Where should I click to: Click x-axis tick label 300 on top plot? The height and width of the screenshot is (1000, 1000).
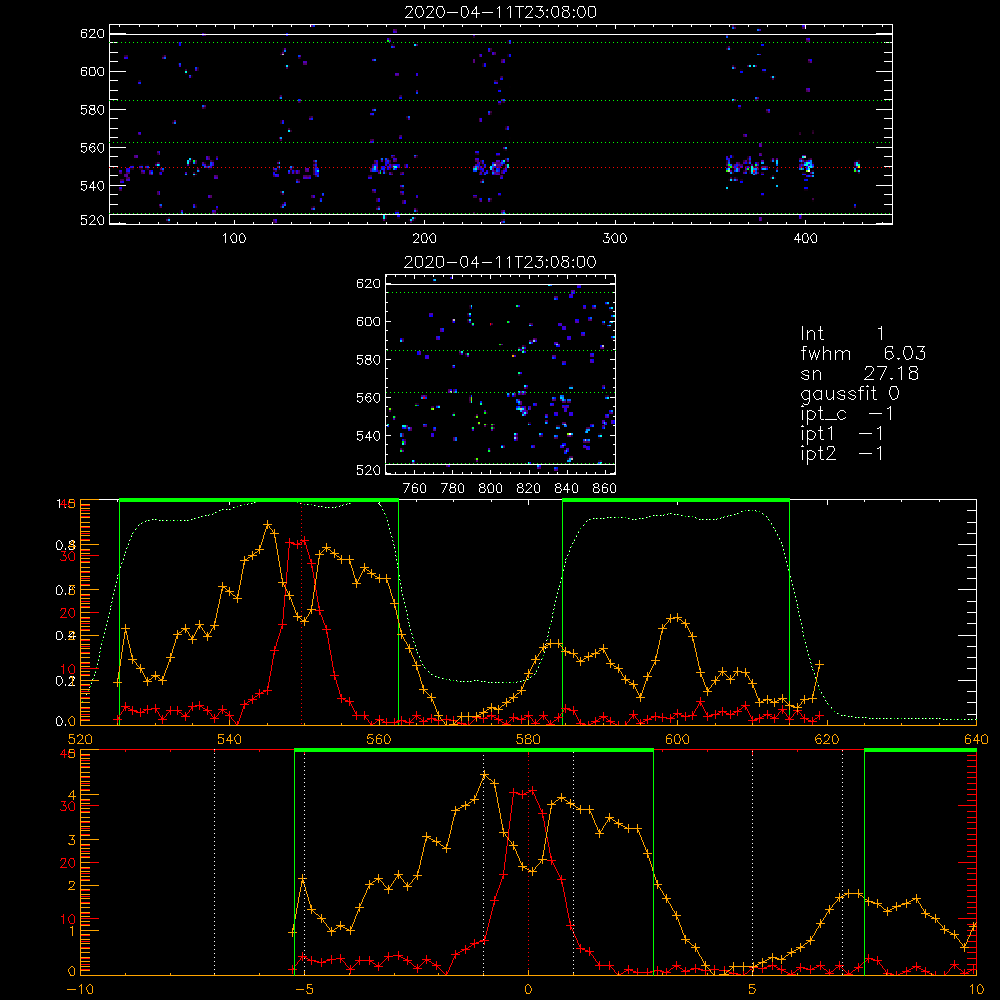[615, 239]
